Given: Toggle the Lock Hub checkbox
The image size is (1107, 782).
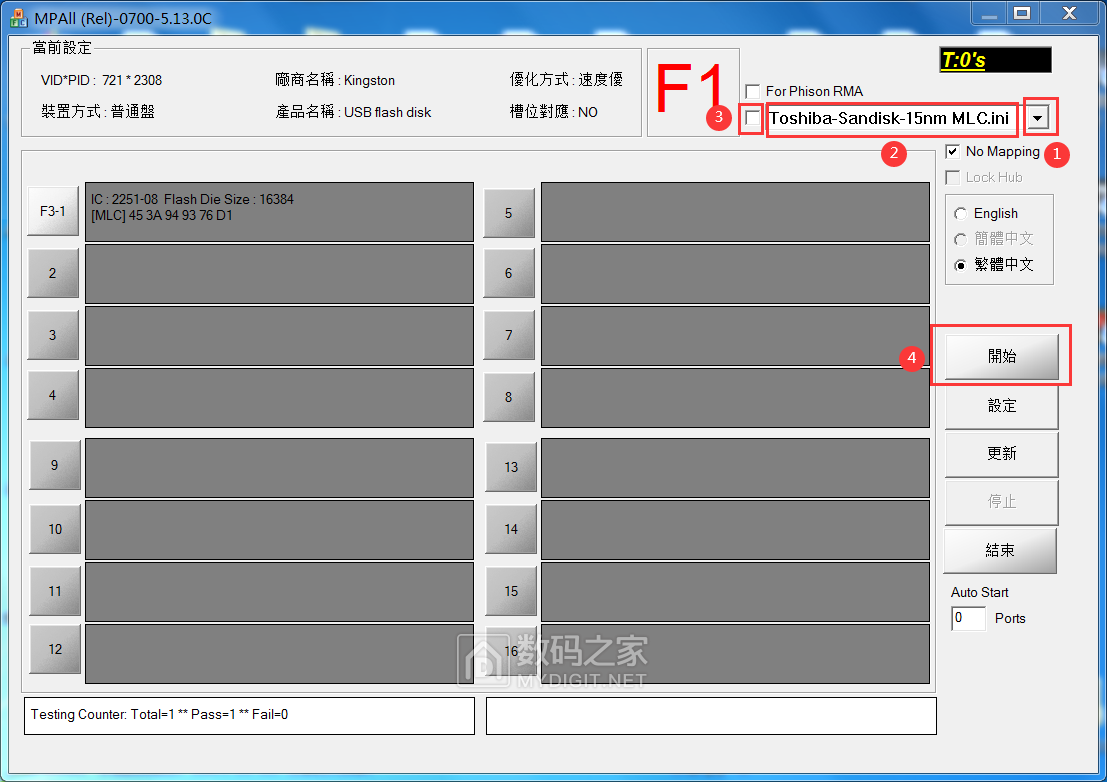Looking at the screenshot, I should point(952,177).
